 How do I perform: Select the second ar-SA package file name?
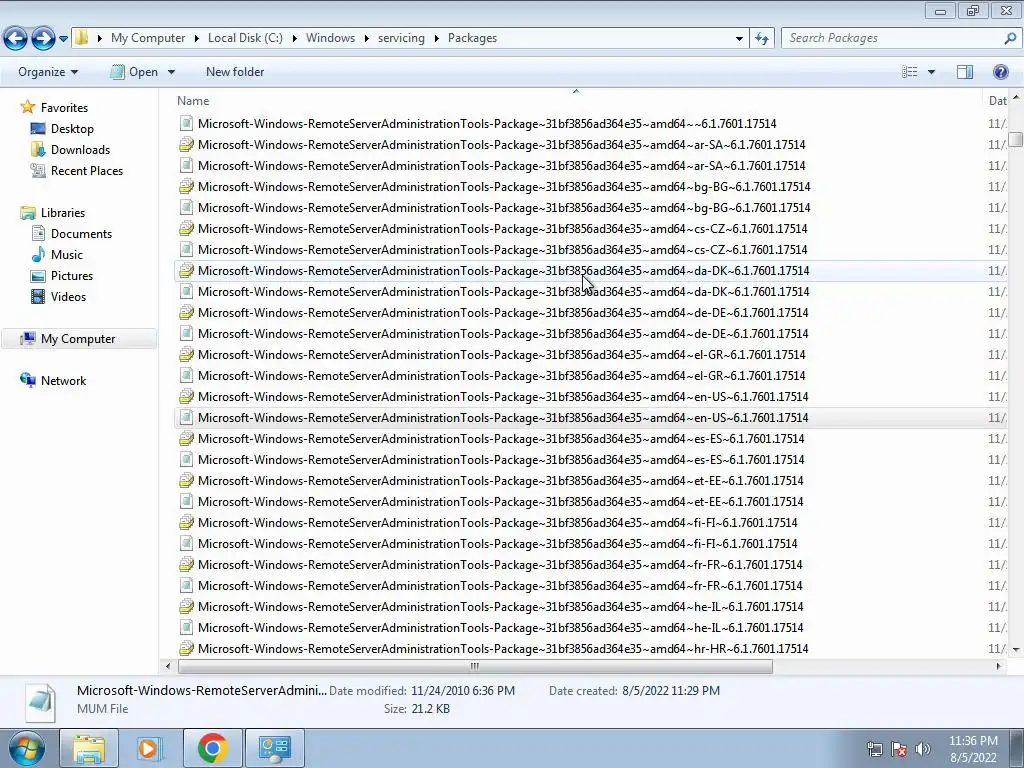[x=502, y=166]
